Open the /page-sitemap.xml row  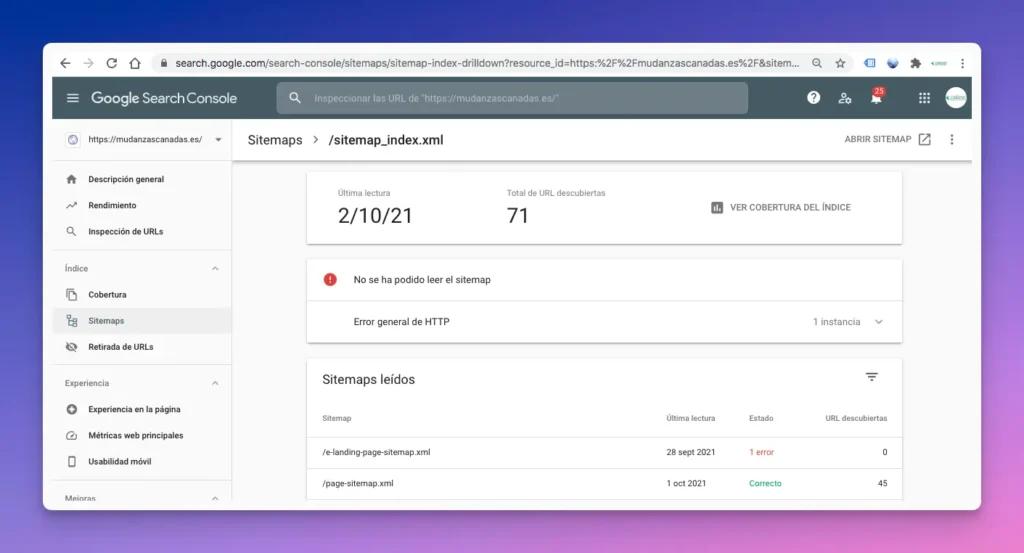[x=604, y=484]
